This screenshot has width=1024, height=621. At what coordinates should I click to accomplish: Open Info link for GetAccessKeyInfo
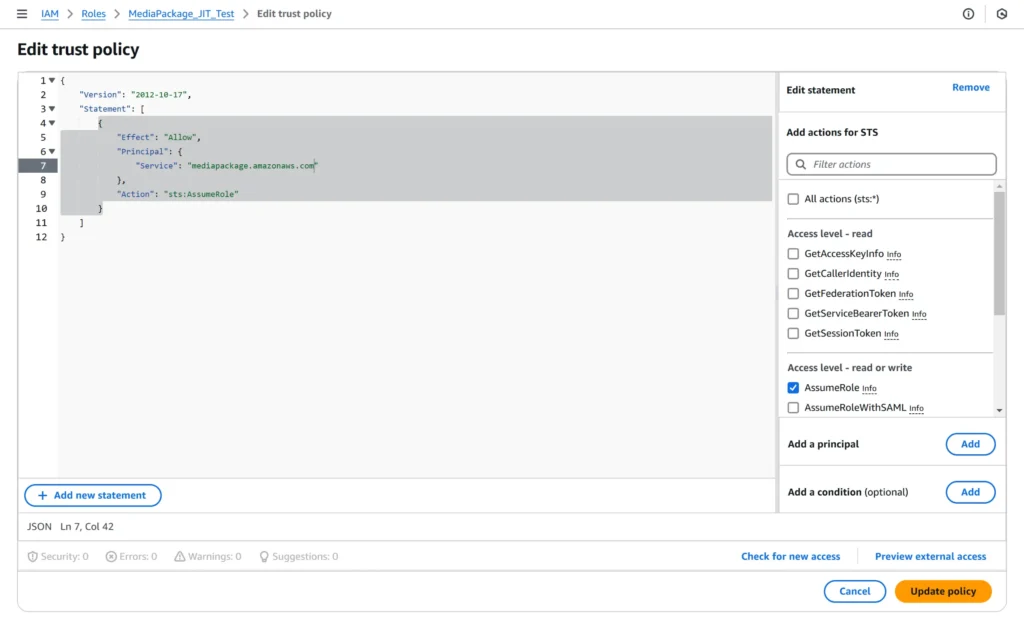[894, 255]
